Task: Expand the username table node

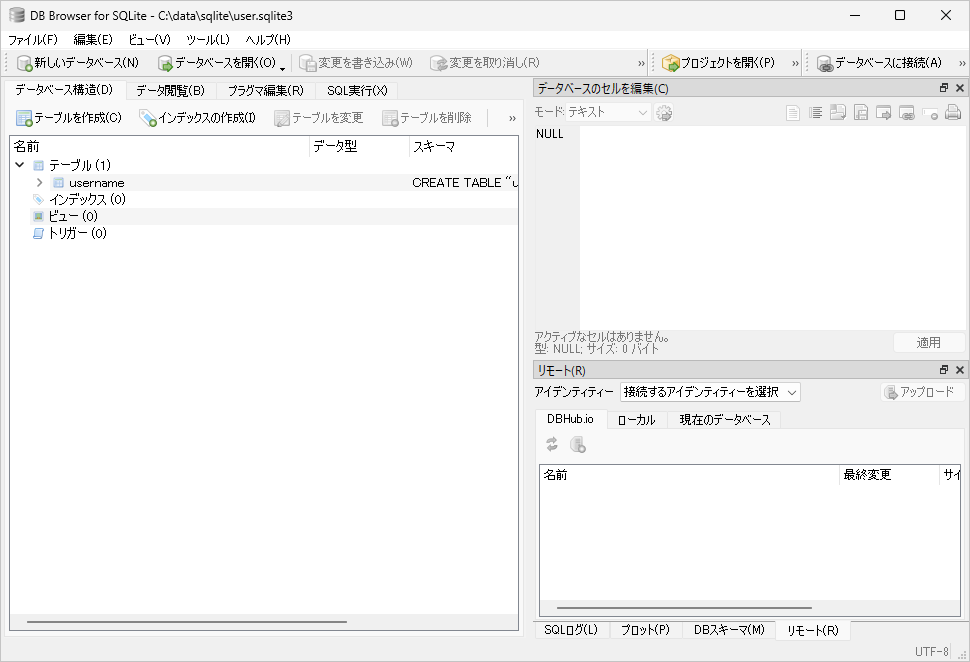Action: [x=39, y=183]
